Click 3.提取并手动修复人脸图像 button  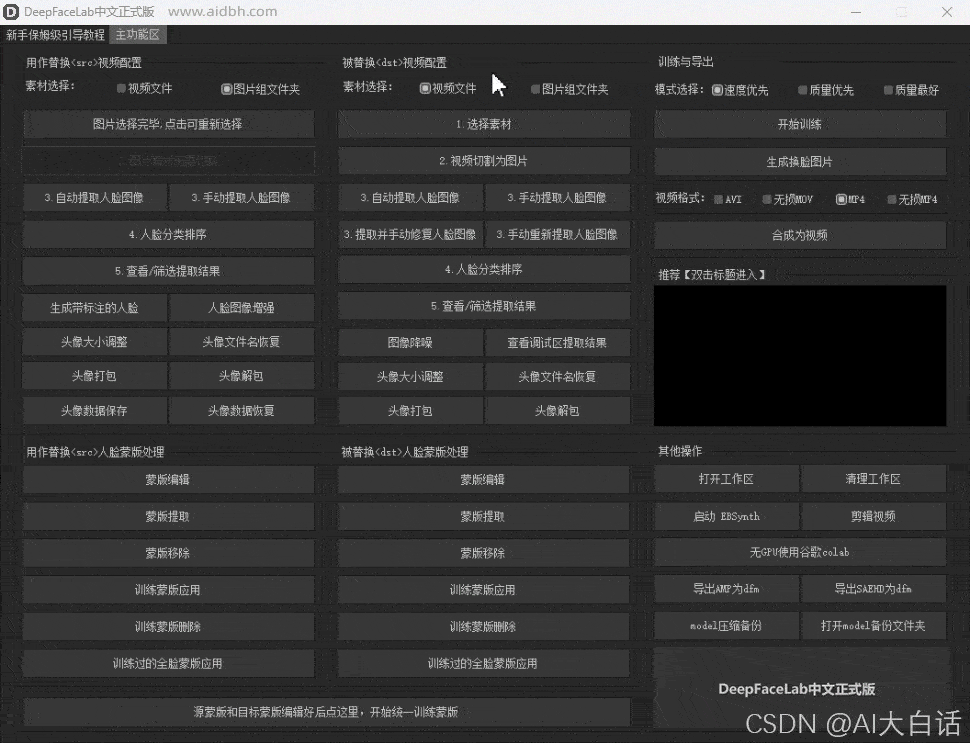point(410,234)
